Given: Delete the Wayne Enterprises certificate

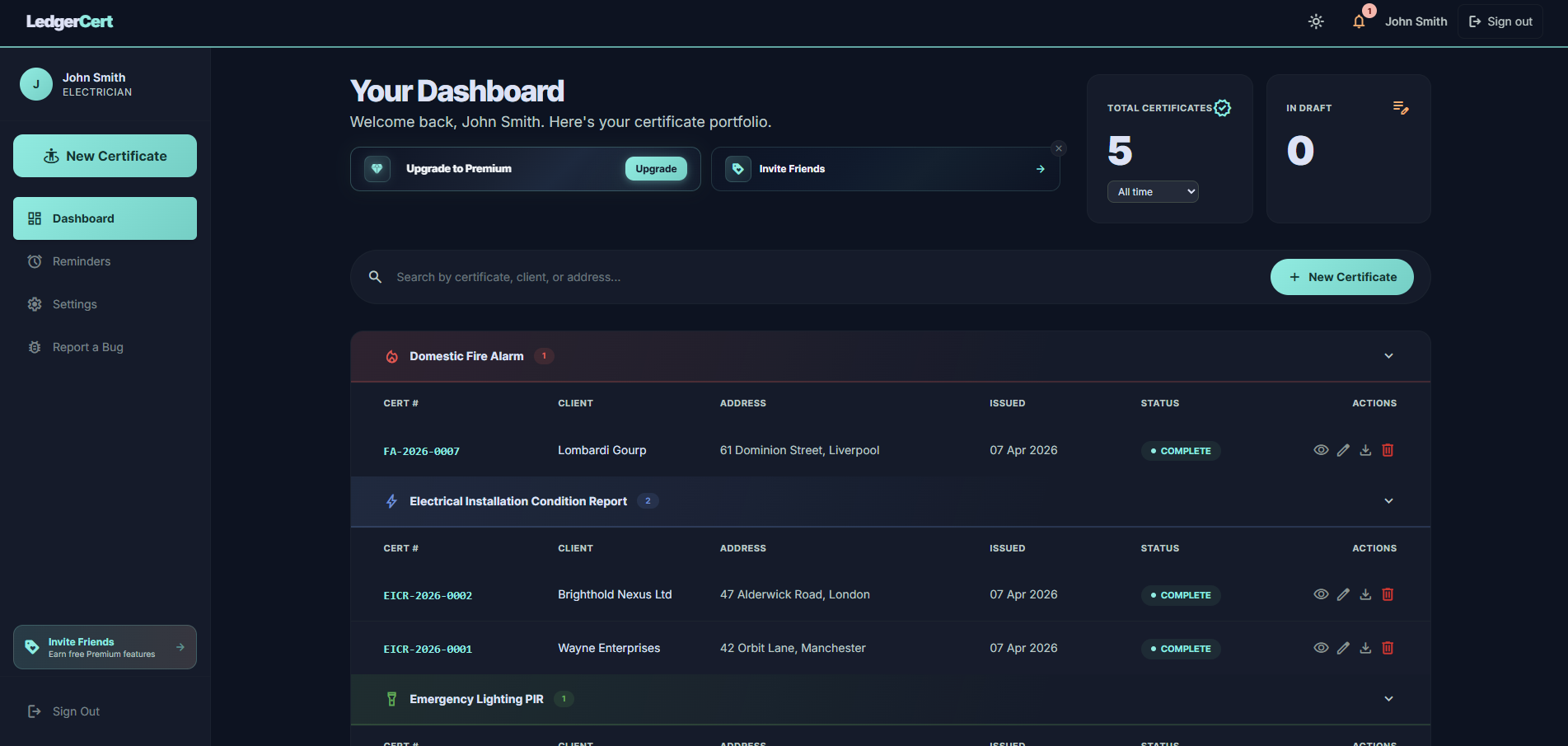Looking at the screenshot, I should [x=1388, y=648].
